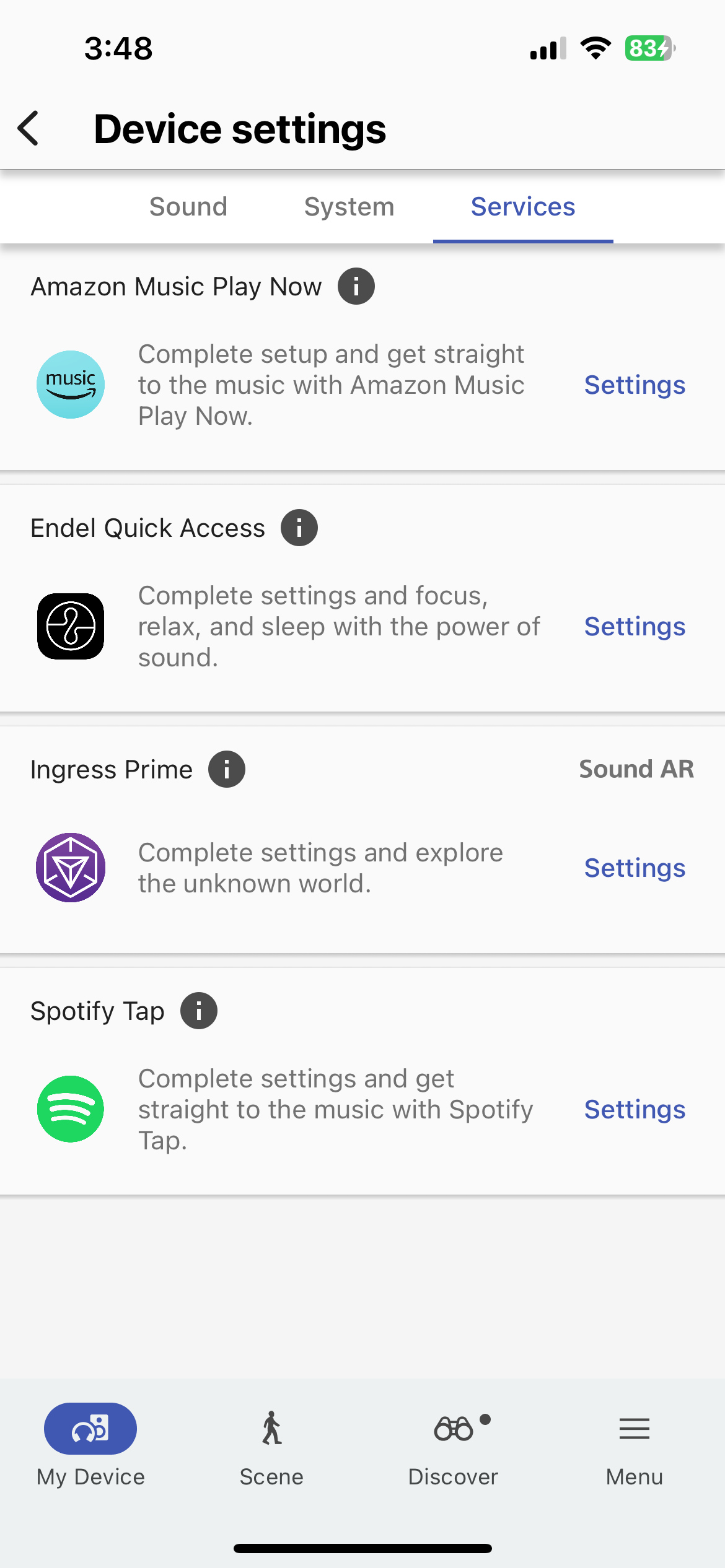Open Endel Quick Access Settings
725x1568 pixels.
635,627
